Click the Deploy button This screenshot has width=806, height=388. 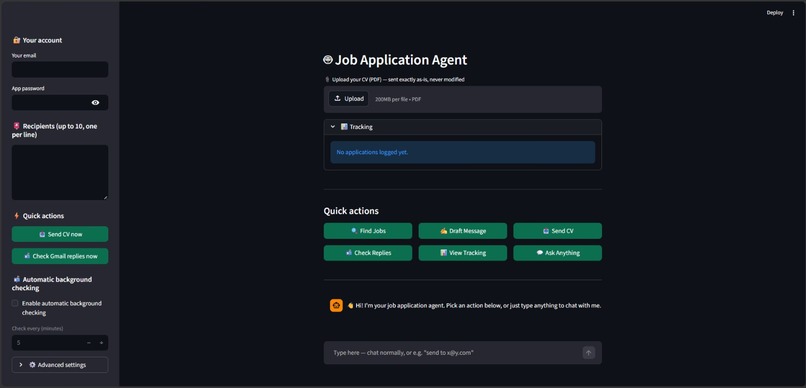click(775, 13)
